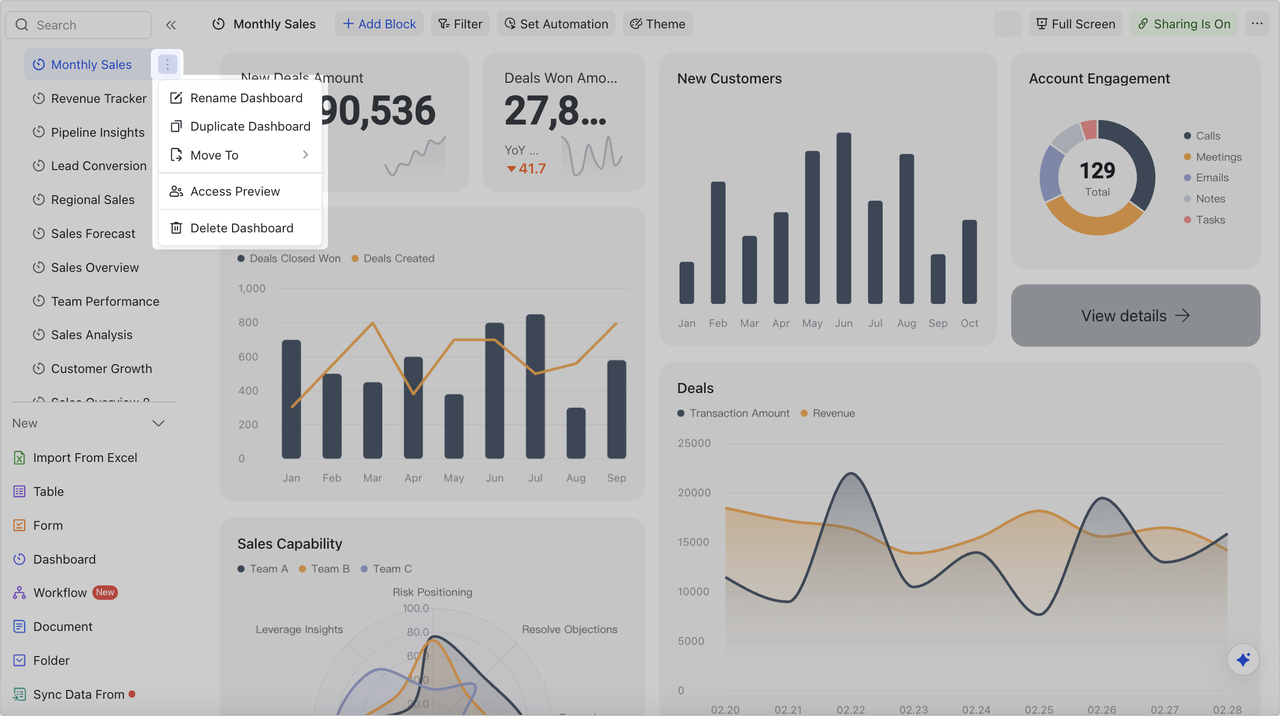Toggle Team C legend in Sales Capability

tap(387, 569)
